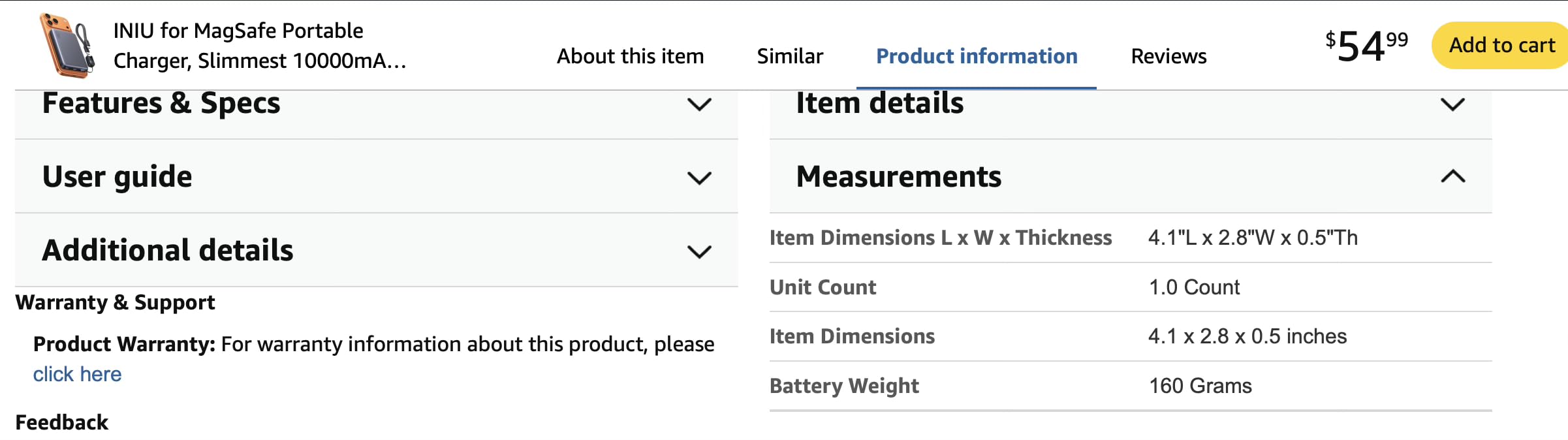
Task: Open the Additional details section heading
Action: pos(168,250)
